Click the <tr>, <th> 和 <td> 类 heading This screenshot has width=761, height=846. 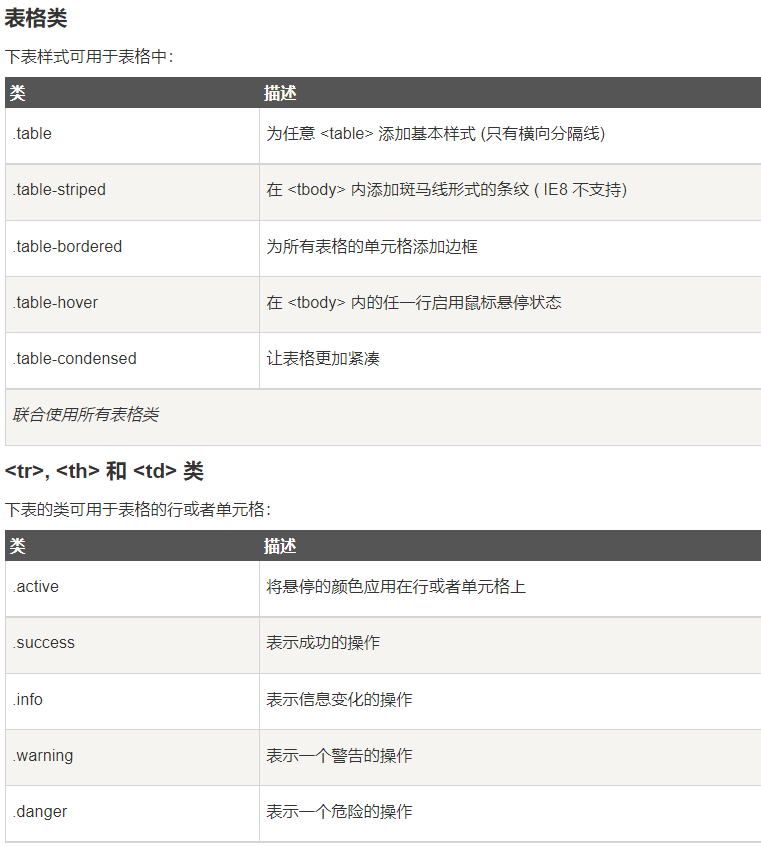[x=104, y=471]
